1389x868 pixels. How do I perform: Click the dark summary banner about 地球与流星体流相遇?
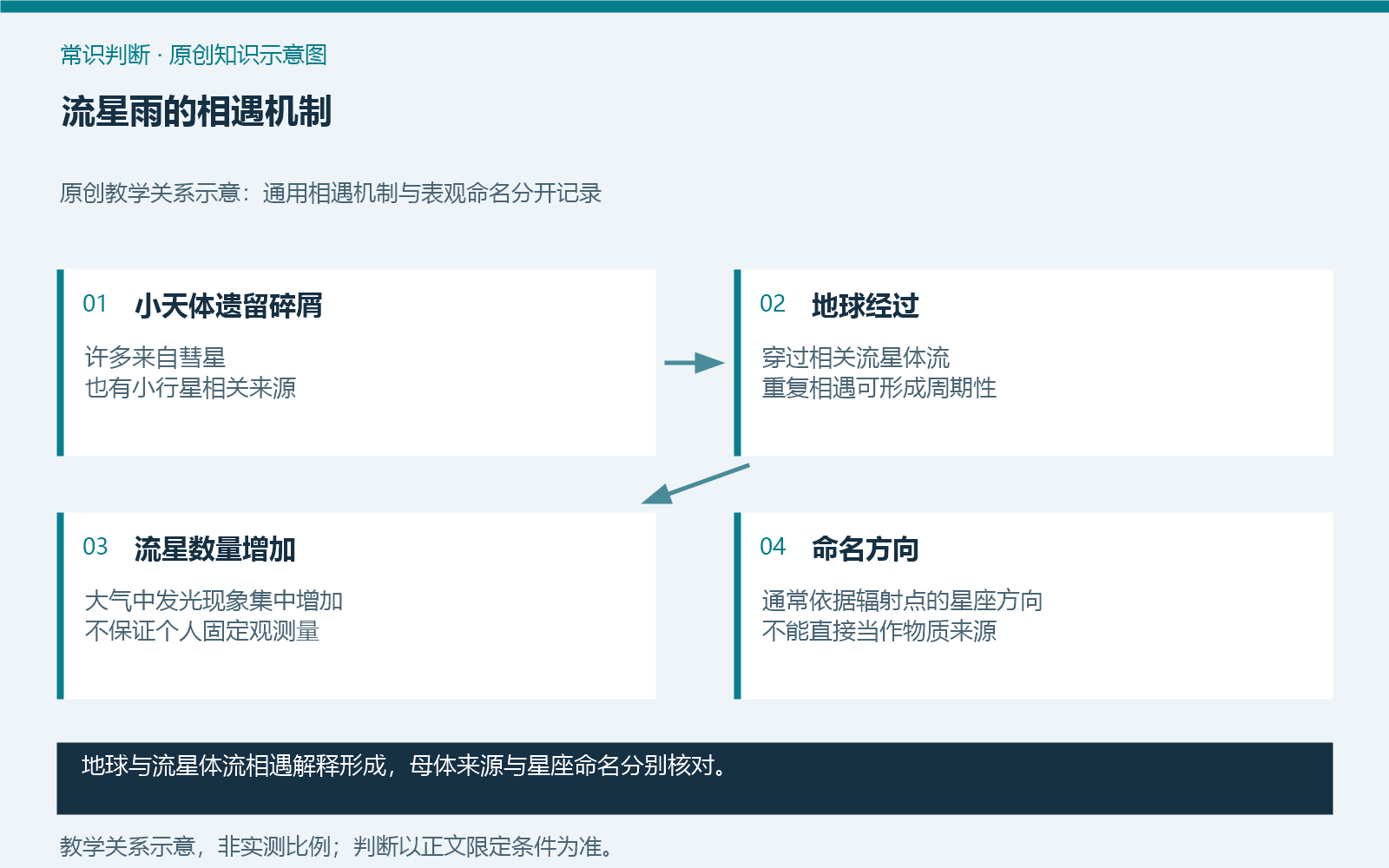pyautogui.click(x=694, y=779)
